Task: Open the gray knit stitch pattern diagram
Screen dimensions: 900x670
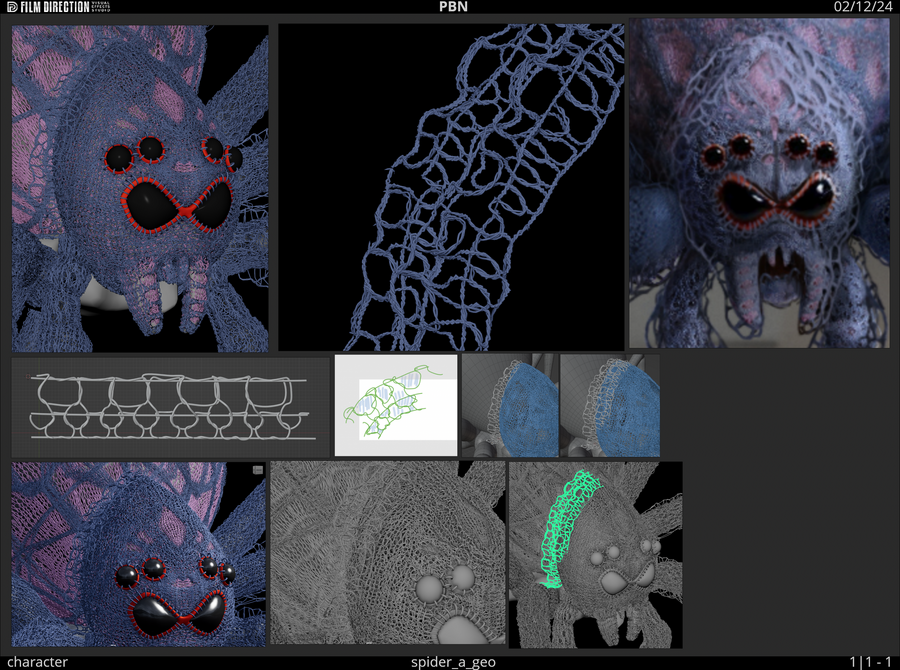Action: [171, 407]
